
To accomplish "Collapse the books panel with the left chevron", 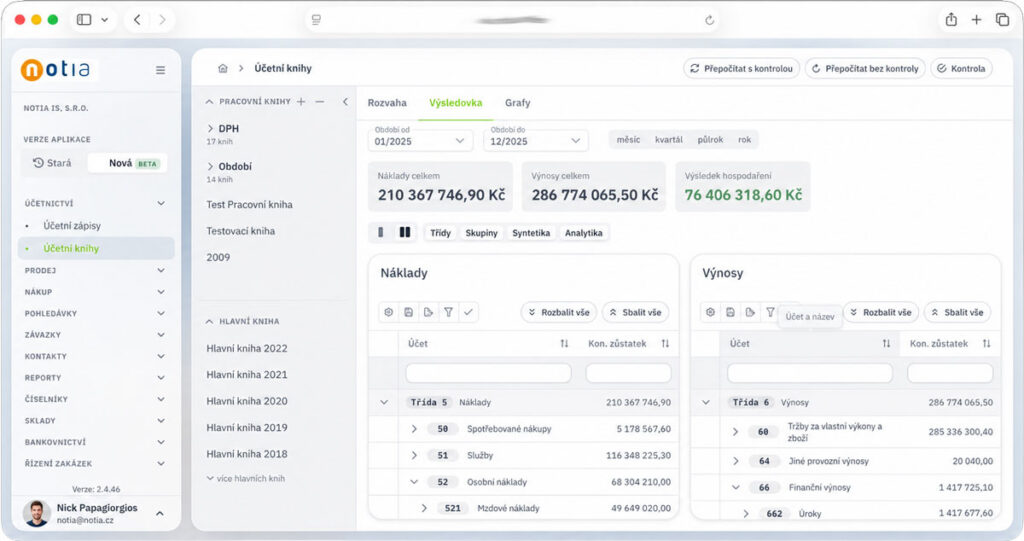I will 345,102.
